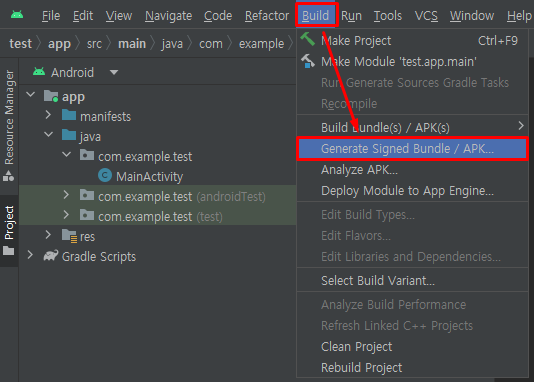Open Build Bundle(s) / APK(s) submenu
The image size is (534, 382).
412,128
